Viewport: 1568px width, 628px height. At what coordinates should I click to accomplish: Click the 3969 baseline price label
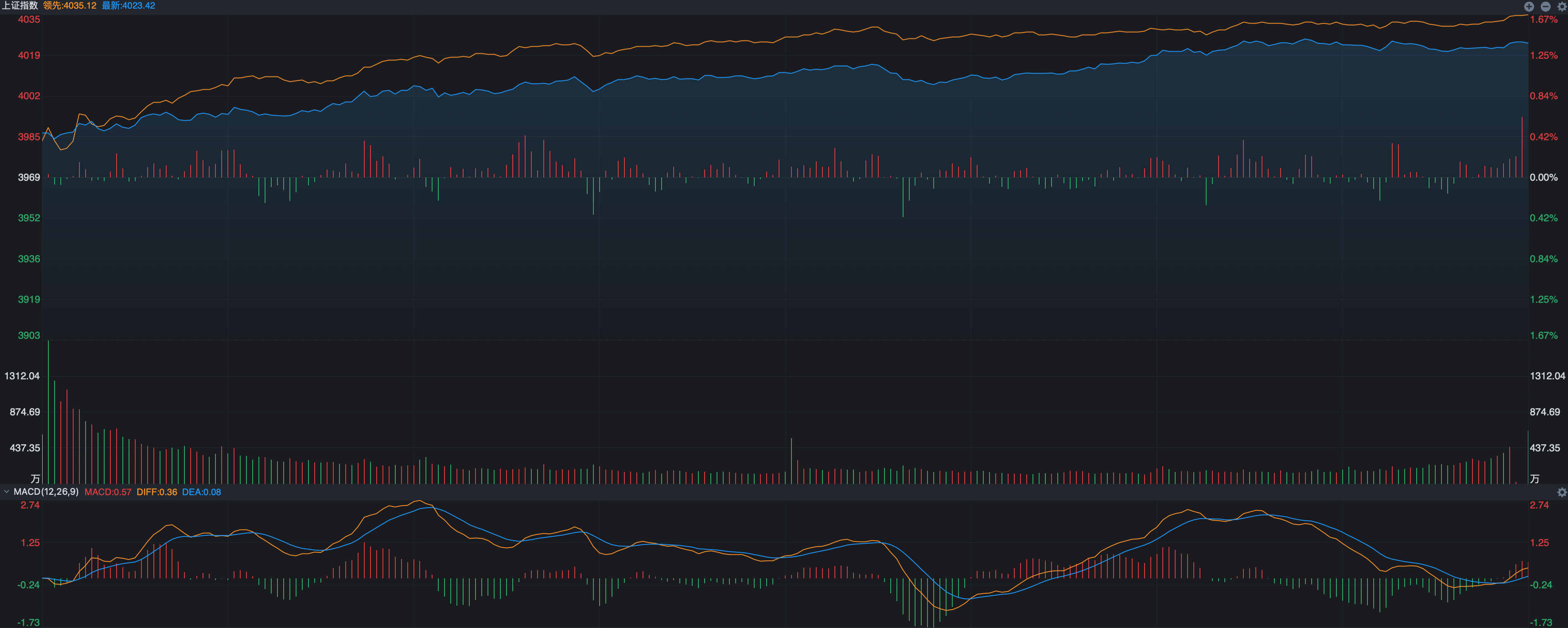coord(29,177)
